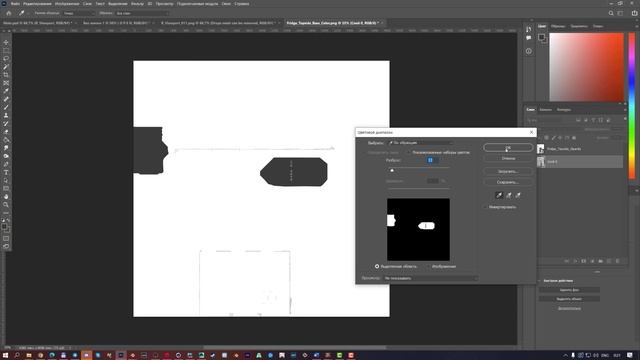
Task: Select the Magic Wand tool
Action: click(x=6, y=67)
